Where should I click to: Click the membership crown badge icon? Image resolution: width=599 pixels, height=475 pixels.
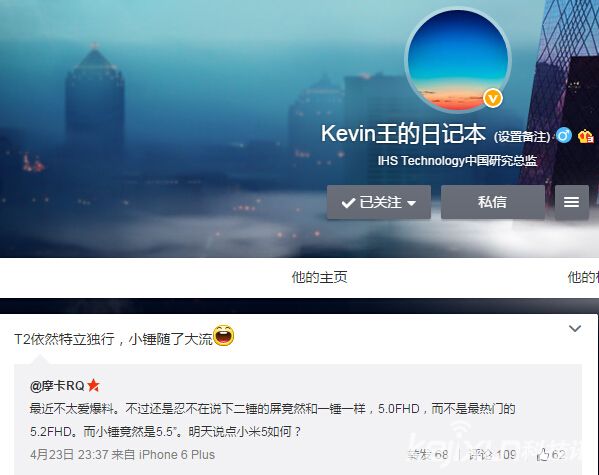click(x=585, y=136)
